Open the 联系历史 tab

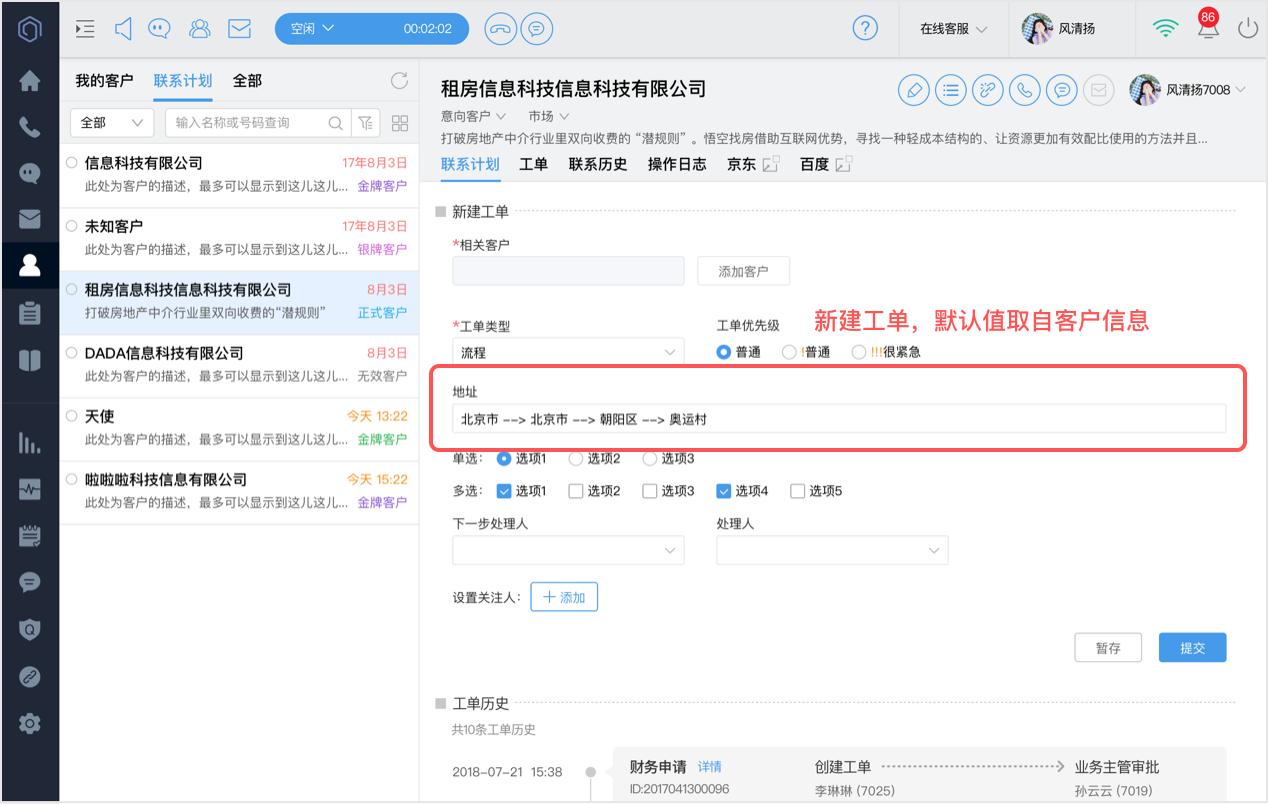[x=598, y=164]
